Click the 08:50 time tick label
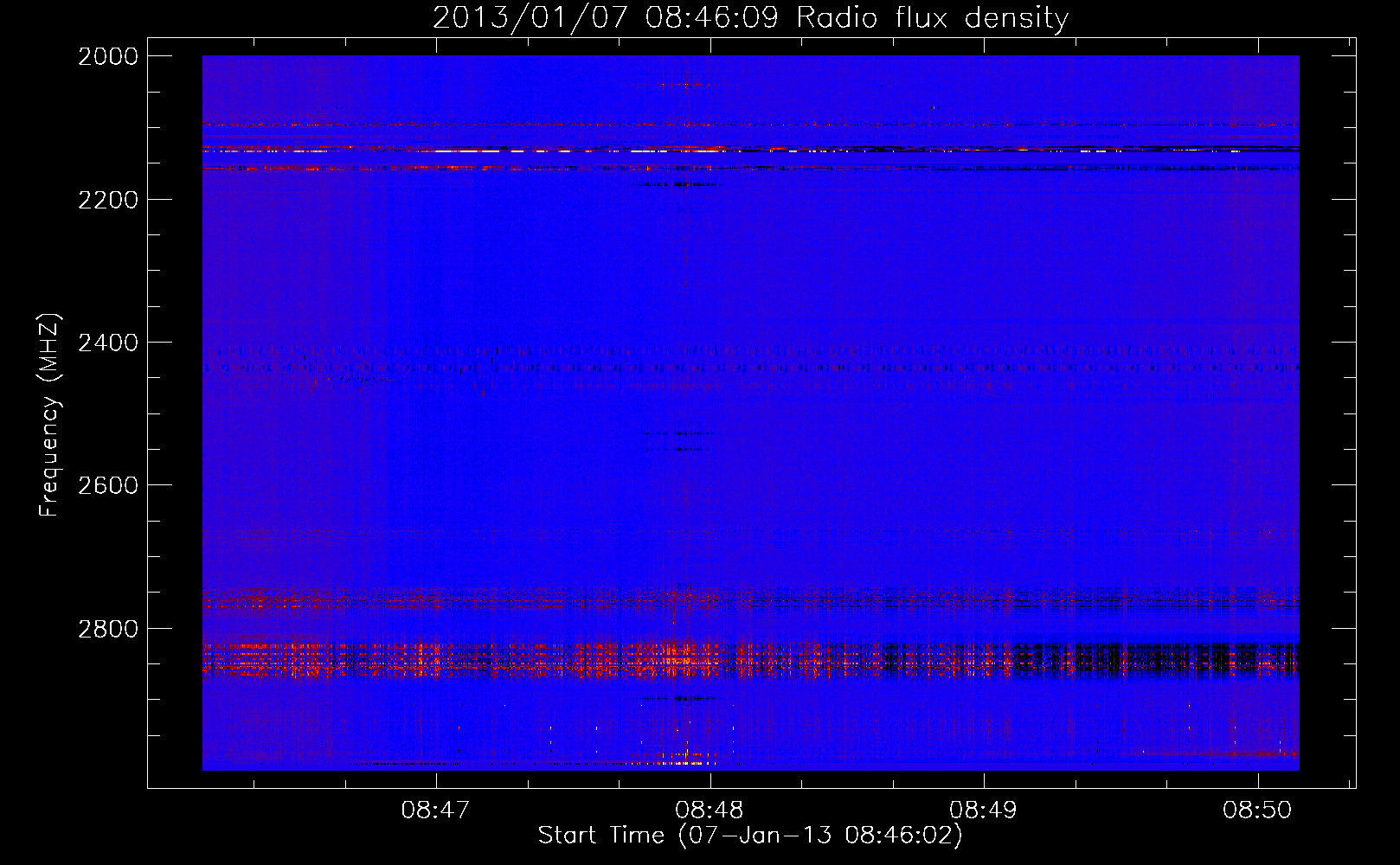Viewport: 1400px width, 865px height. tap(1257, 811)
